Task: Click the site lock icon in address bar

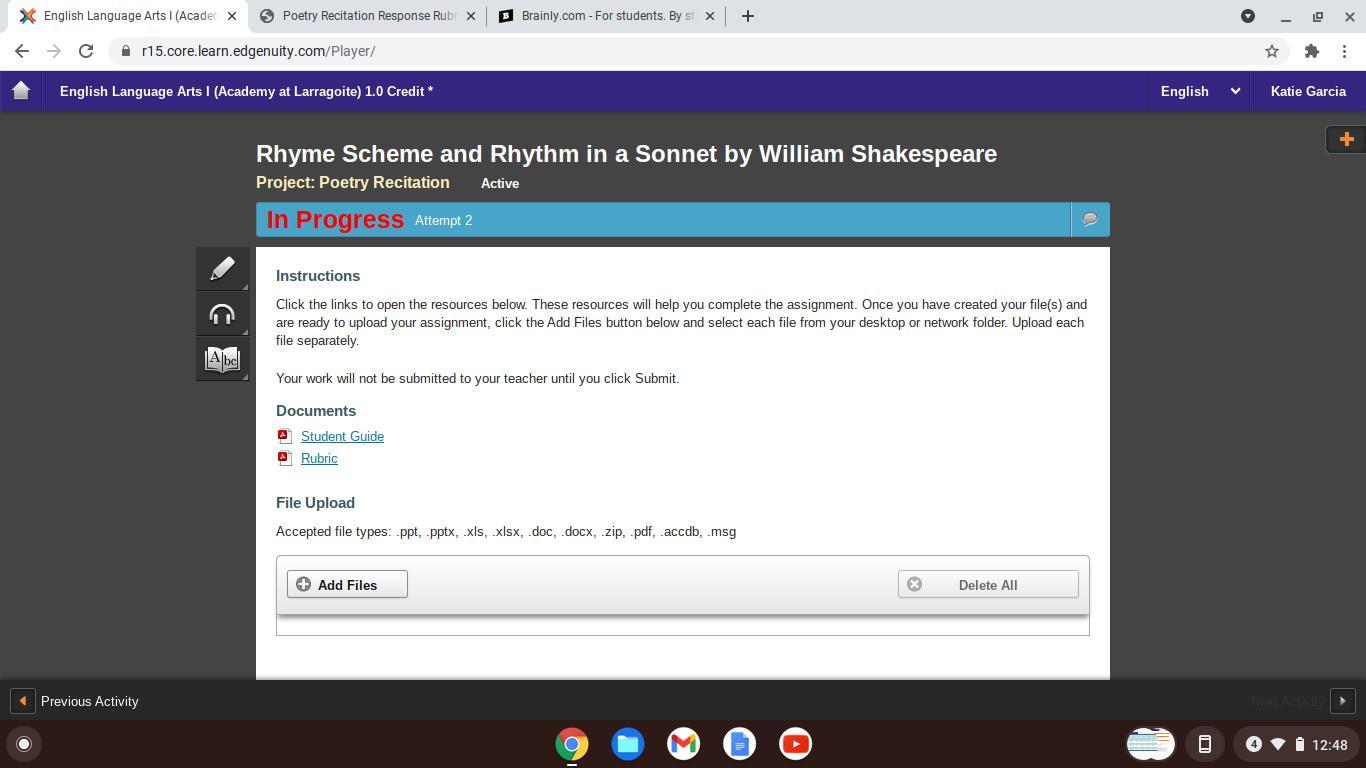Action: point(124,51)
